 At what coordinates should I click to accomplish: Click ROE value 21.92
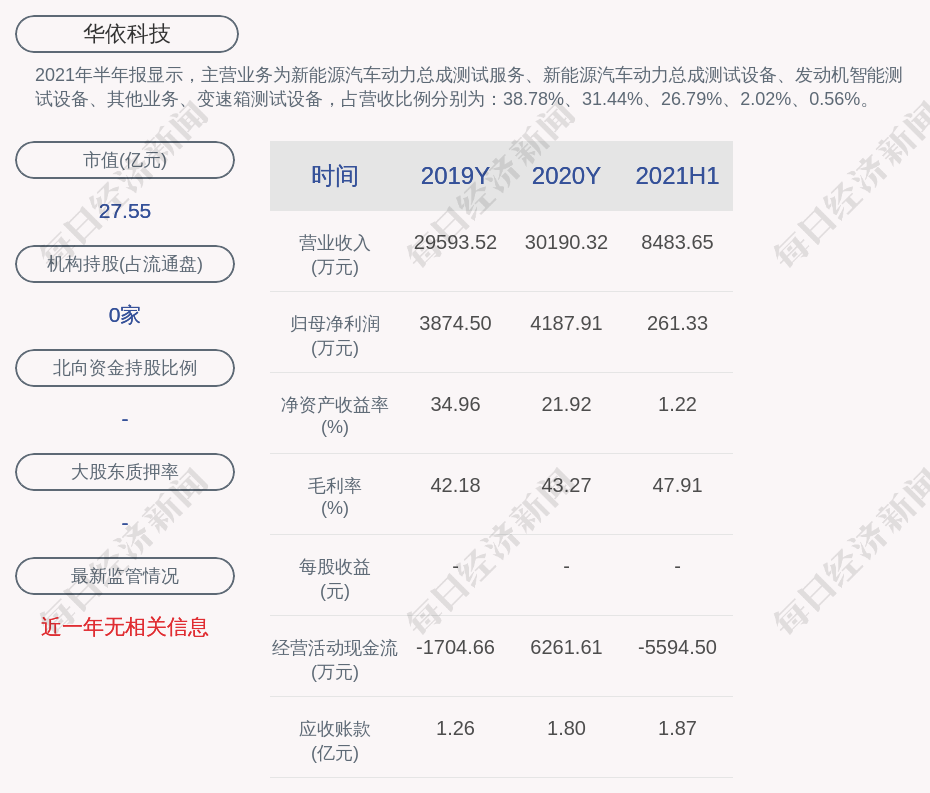click(x=566, y=405)
